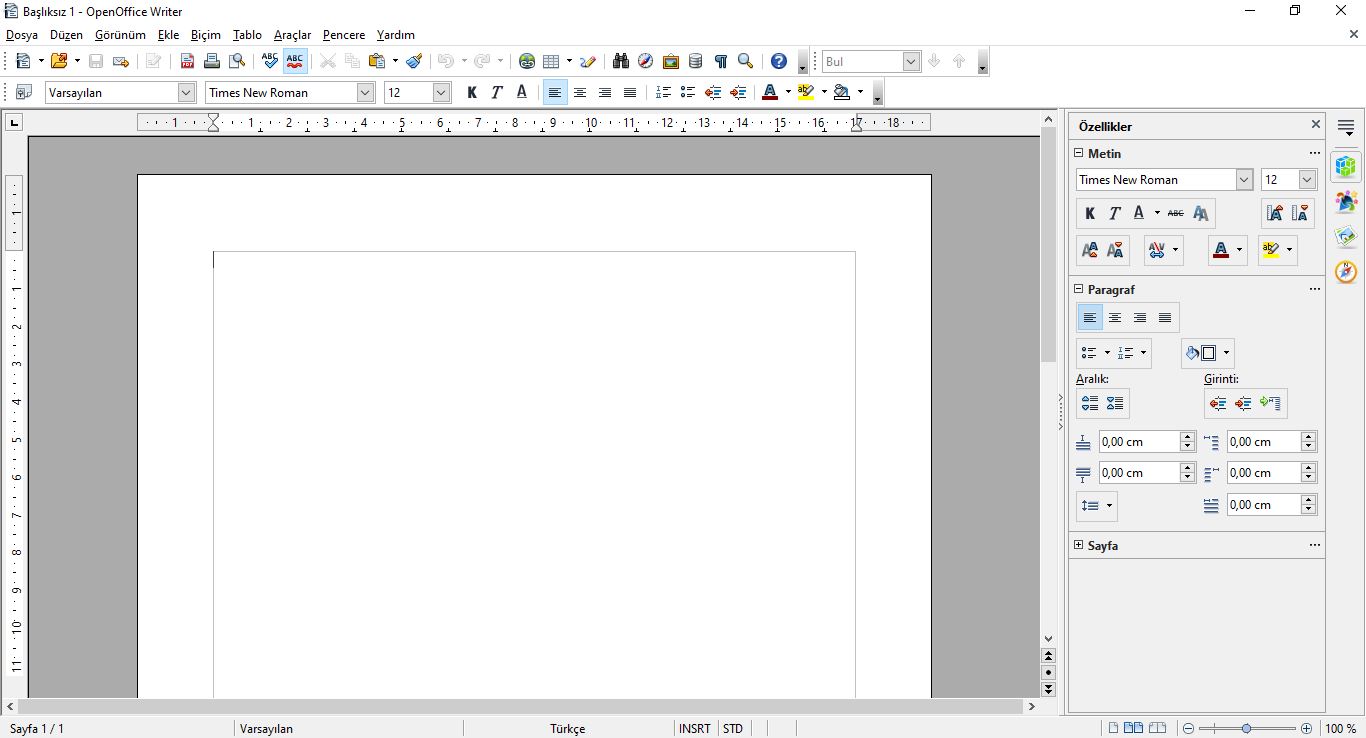This screenshot has height=738, width=1366.
Task: Open sidebar font name dropdown
Action: pos(1244,180)
